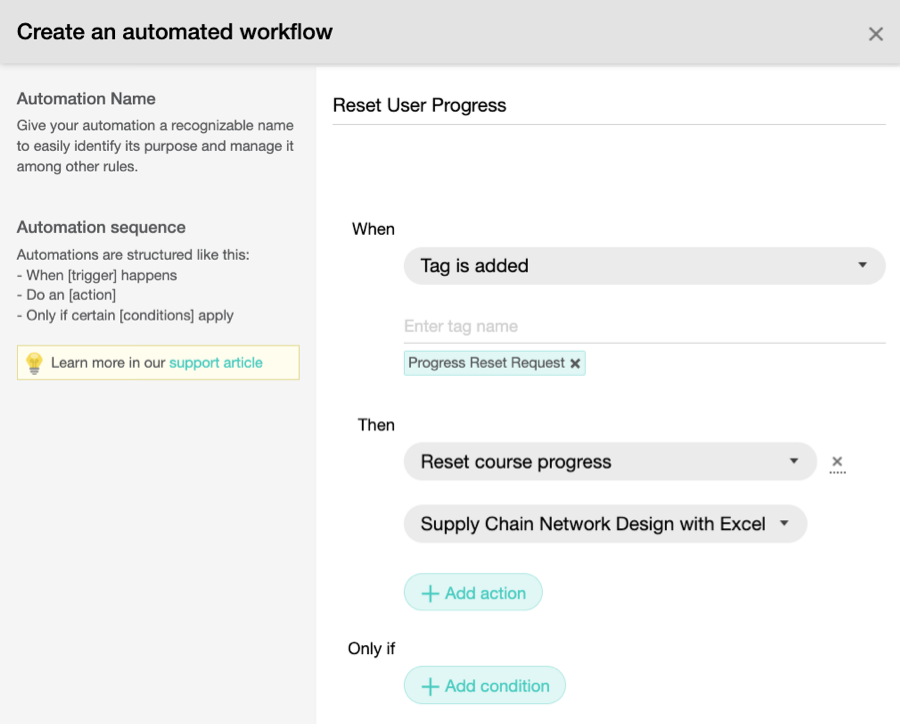Edit the Reset User Progress name field
The width and height of the screenshot is (900, 724).
tap(609, 106)
